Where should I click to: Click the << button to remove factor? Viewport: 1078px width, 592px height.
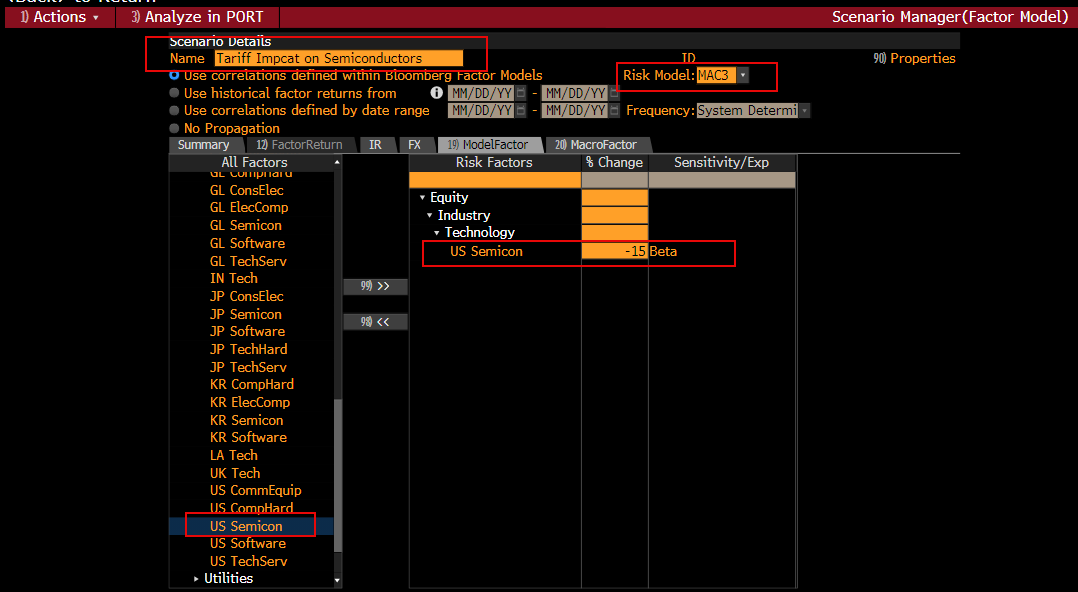click(x=375, y=322)
